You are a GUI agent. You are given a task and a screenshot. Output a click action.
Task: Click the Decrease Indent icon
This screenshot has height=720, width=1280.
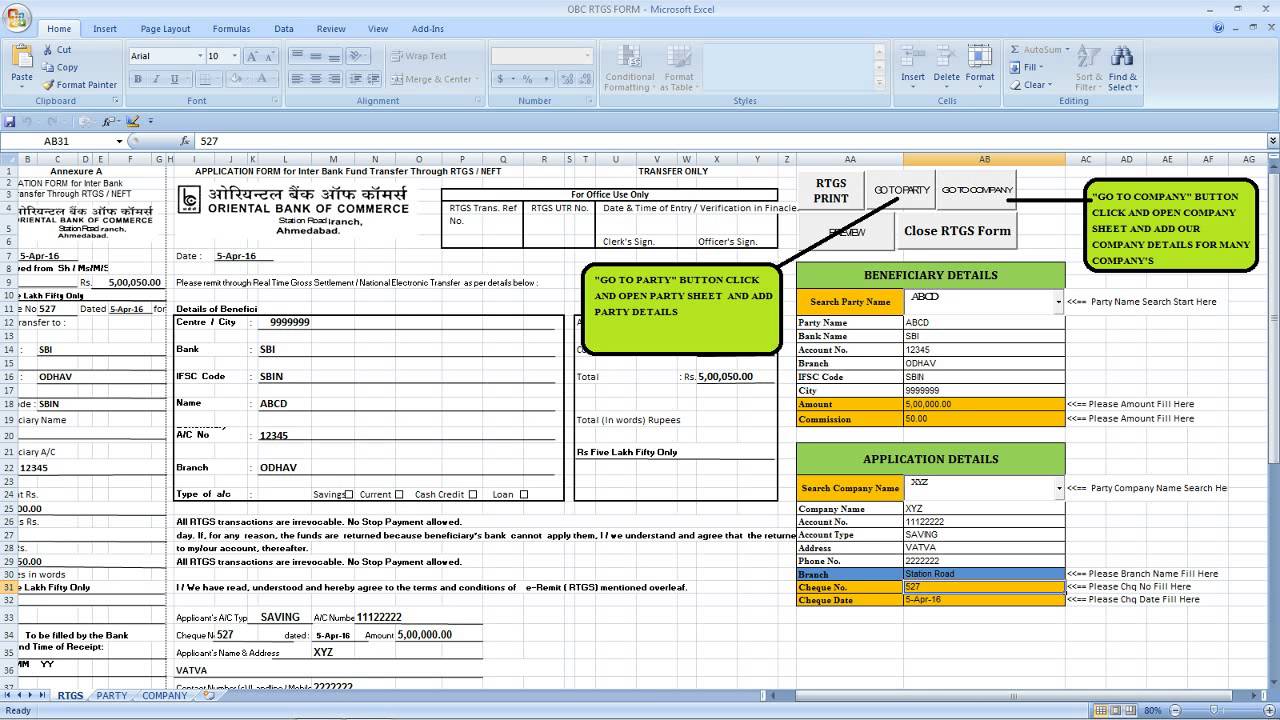tap(358, 79)
